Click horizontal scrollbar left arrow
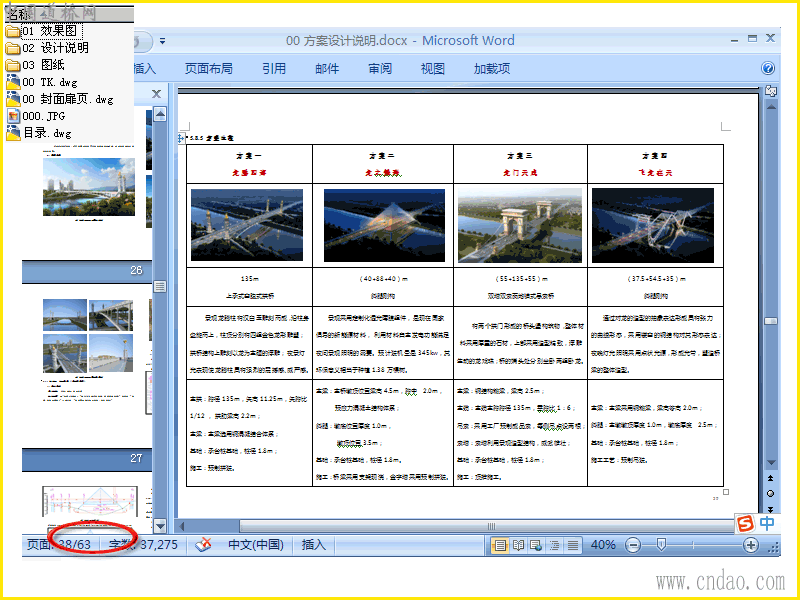 coord(182,526)
